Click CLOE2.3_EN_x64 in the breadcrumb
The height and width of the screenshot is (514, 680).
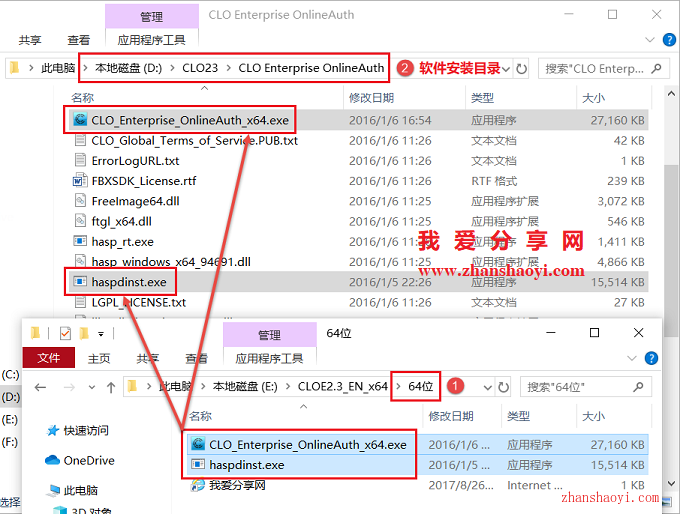coord(343,386)
